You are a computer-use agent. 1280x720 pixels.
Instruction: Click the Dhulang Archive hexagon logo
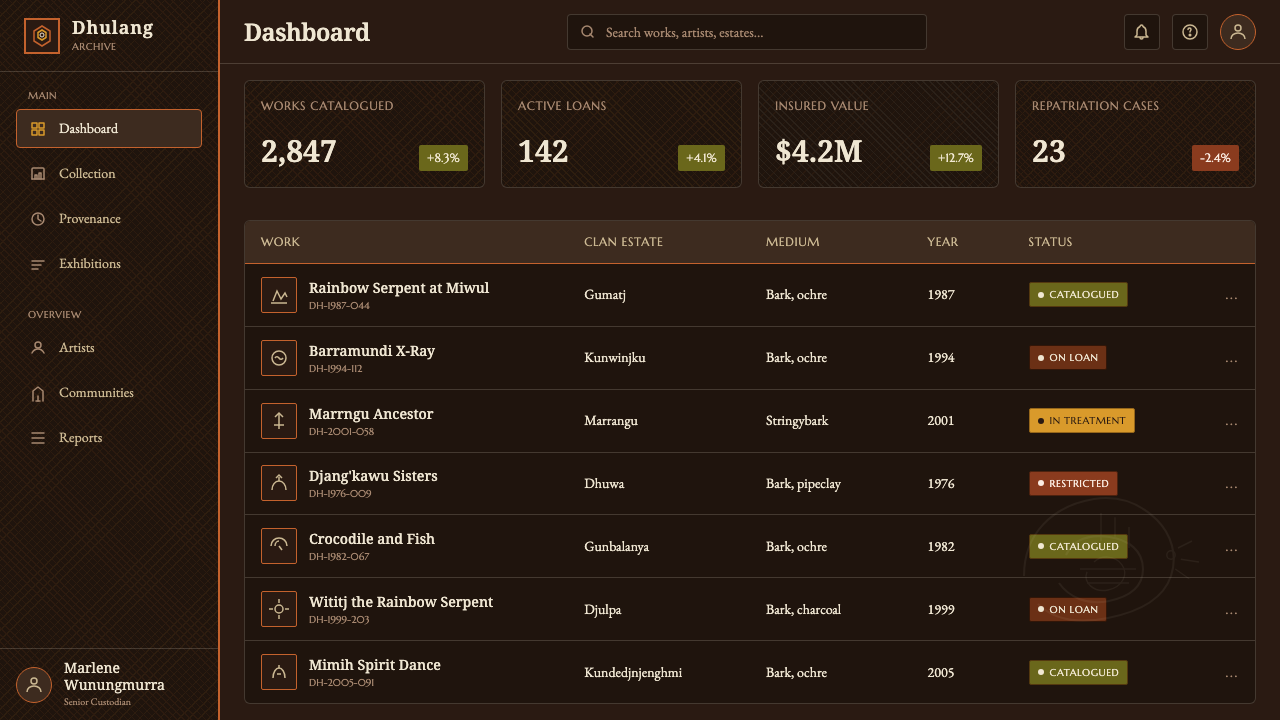(x=42, y=36)
